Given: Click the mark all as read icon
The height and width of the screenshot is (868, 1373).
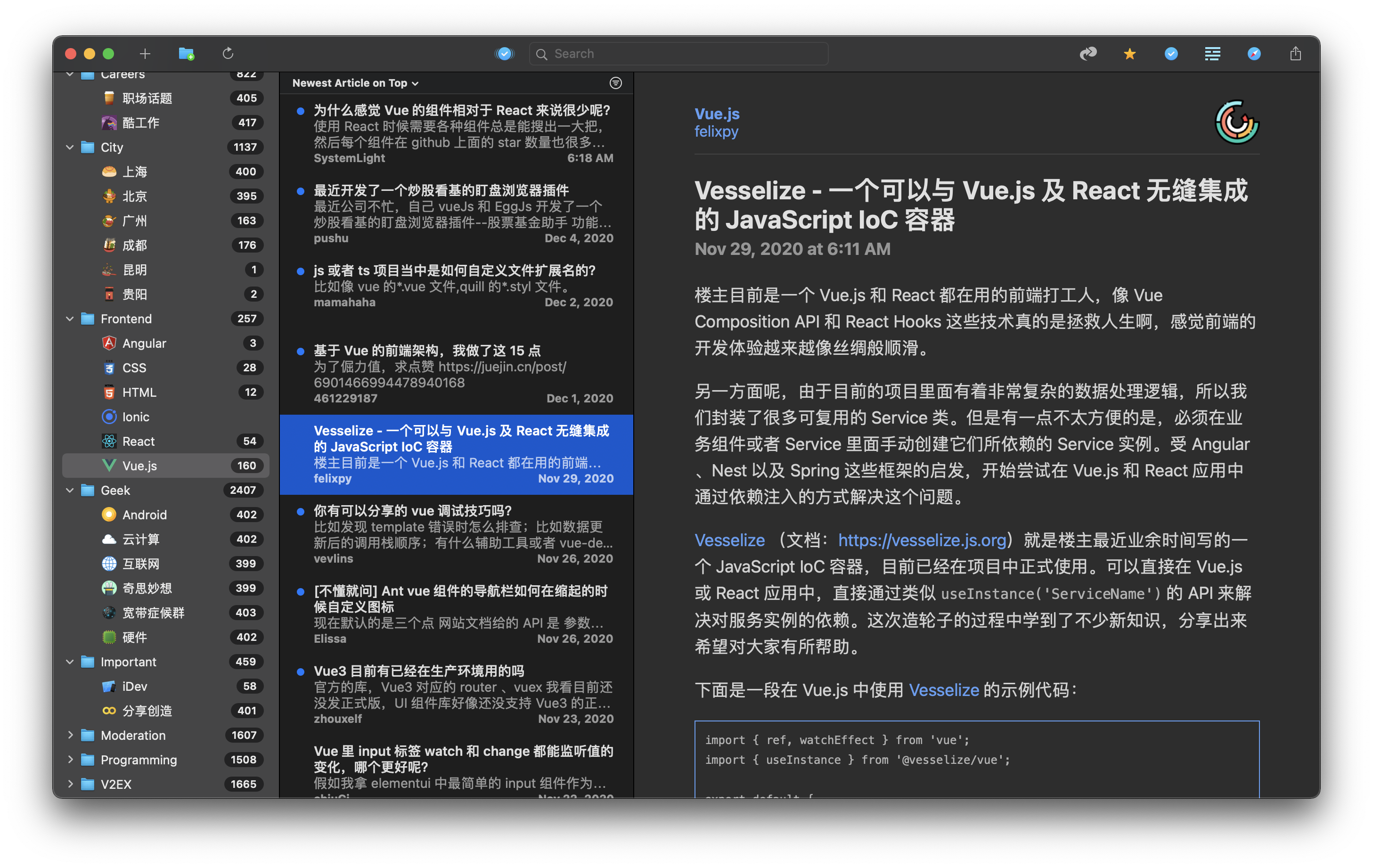Looking at the screenshot, I should [504, 54].
